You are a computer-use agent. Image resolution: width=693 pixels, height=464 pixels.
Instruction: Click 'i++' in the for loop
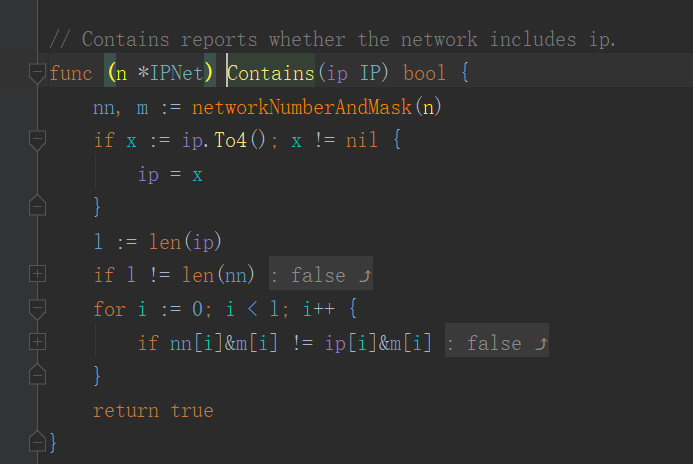[x=319, y=308]
